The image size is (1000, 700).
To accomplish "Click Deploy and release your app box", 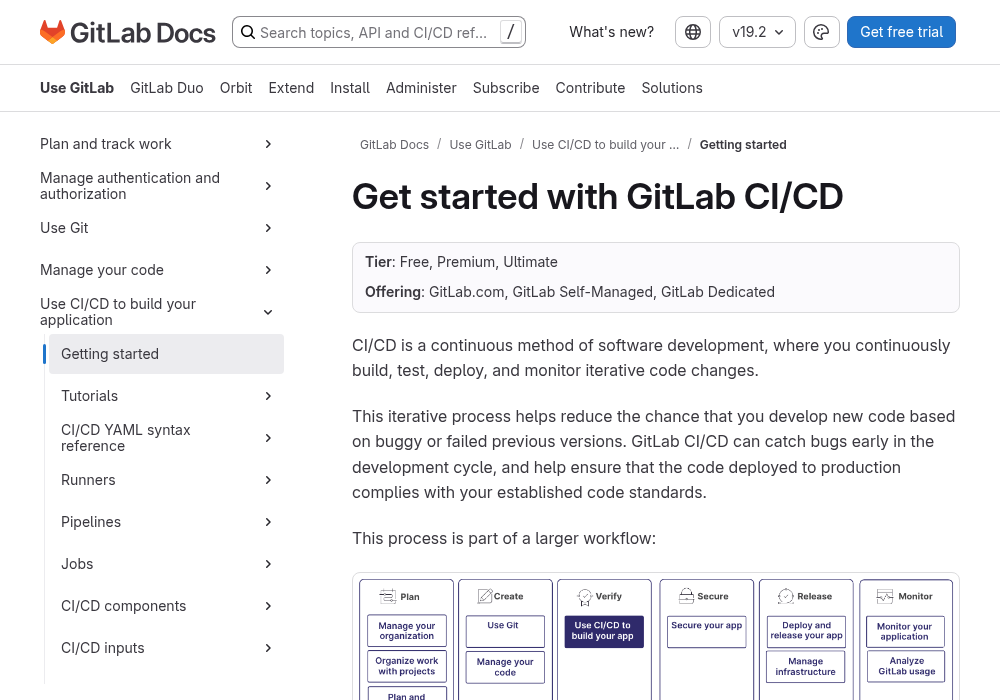I will point(806,631).
